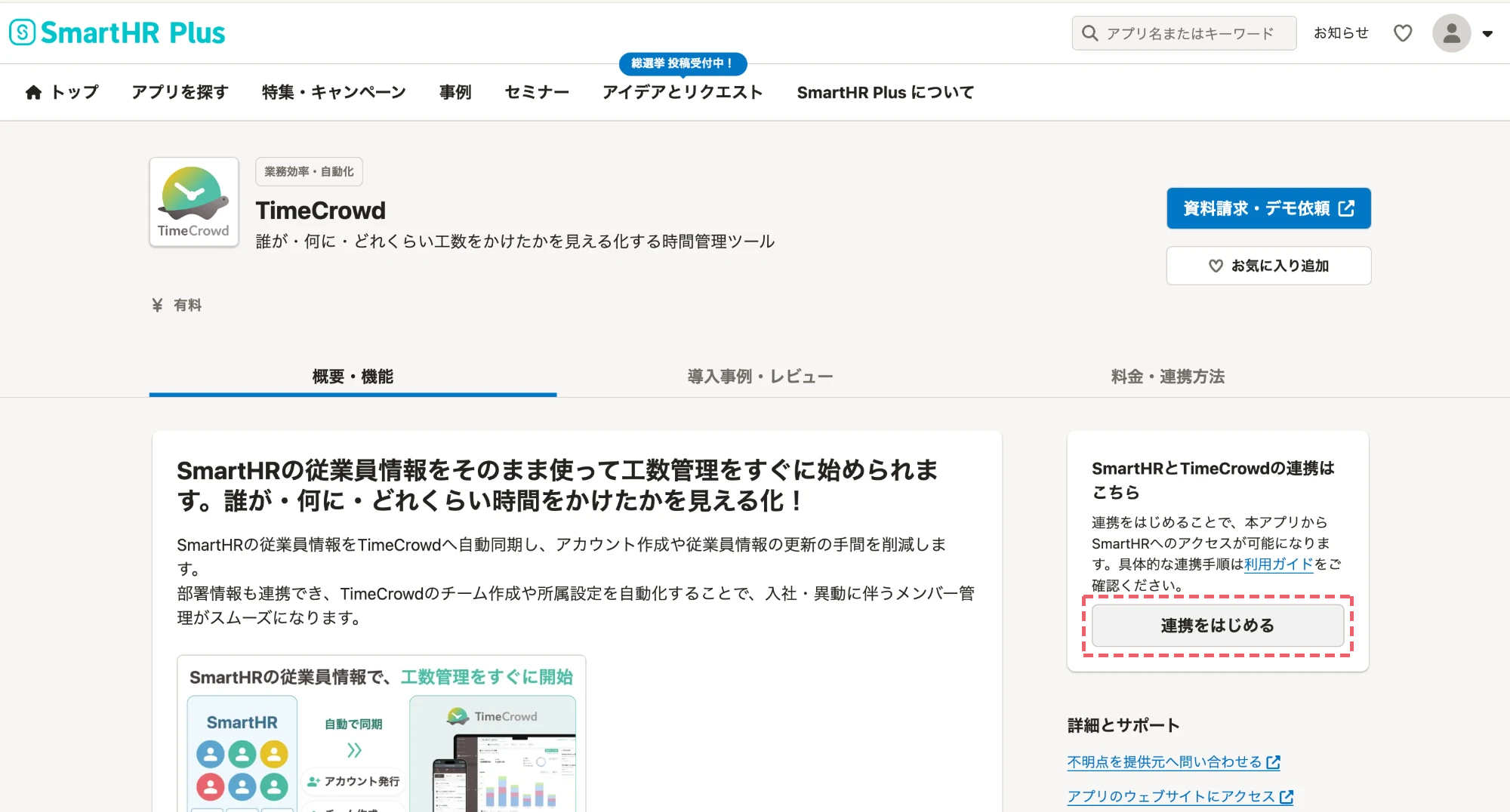1510x812 pixels.
Task: Open the 利用ガイド link
Action: [1279, 564]
